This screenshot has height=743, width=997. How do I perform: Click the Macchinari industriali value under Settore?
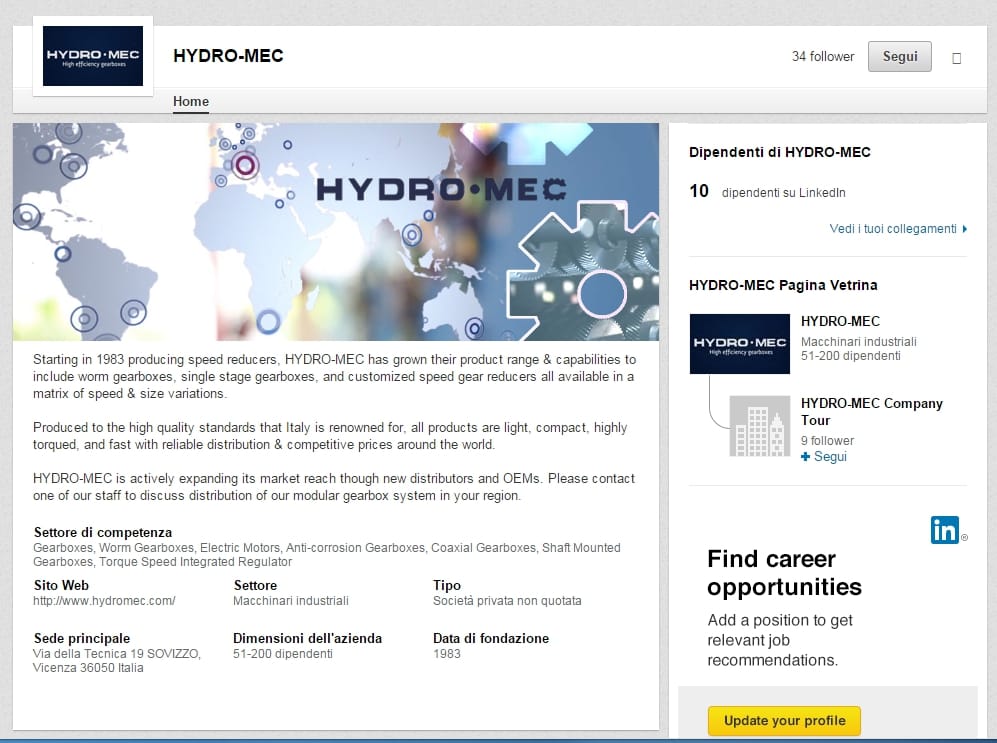coord(291,601)
